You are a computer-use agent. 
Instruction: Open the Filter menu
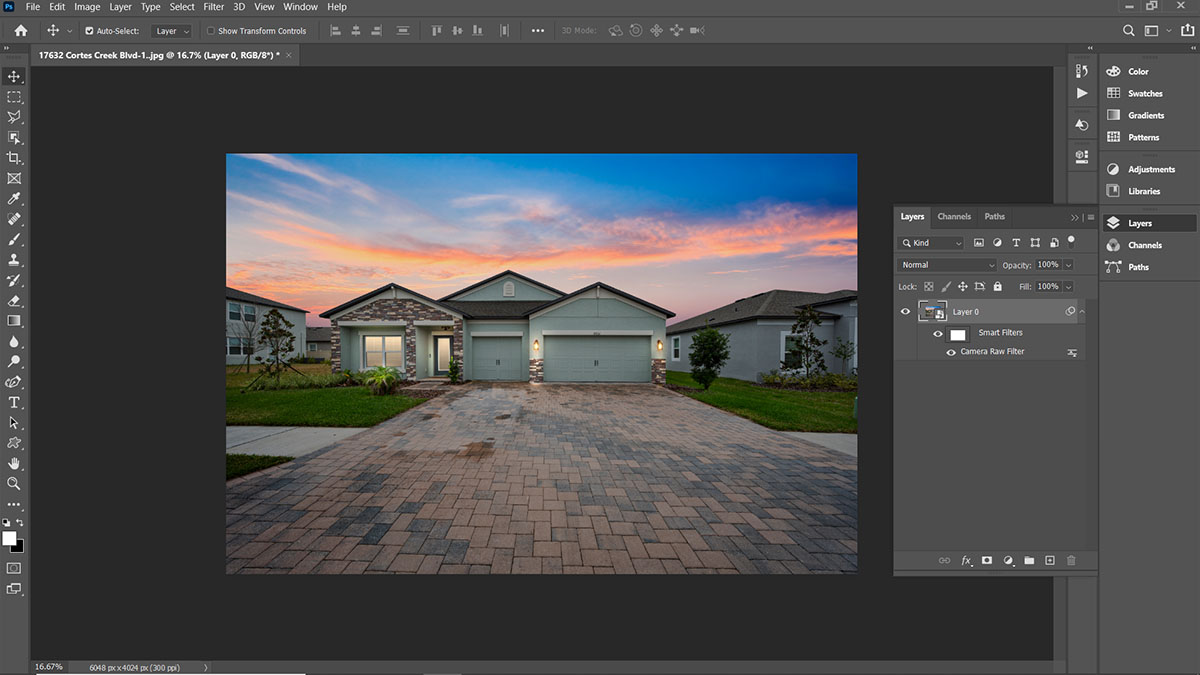pos(214,7)
